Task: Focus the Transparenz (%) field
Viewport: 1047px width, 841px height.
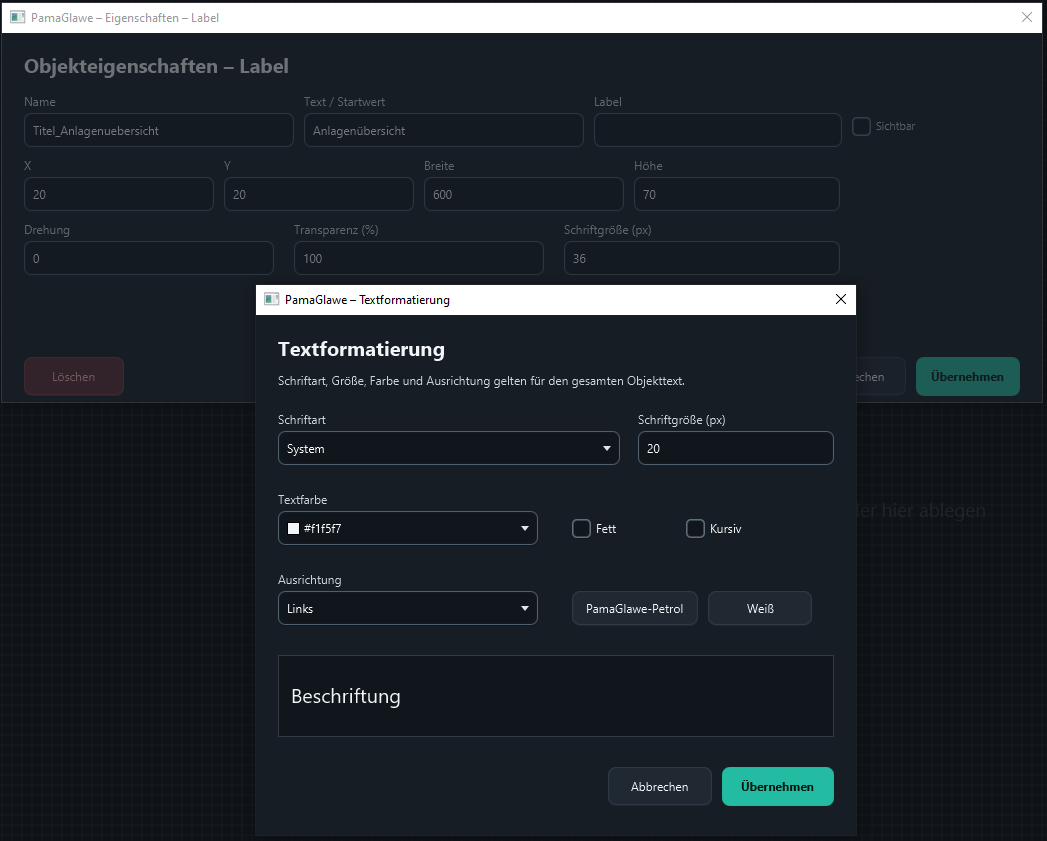Action: [x=419, y=259]
